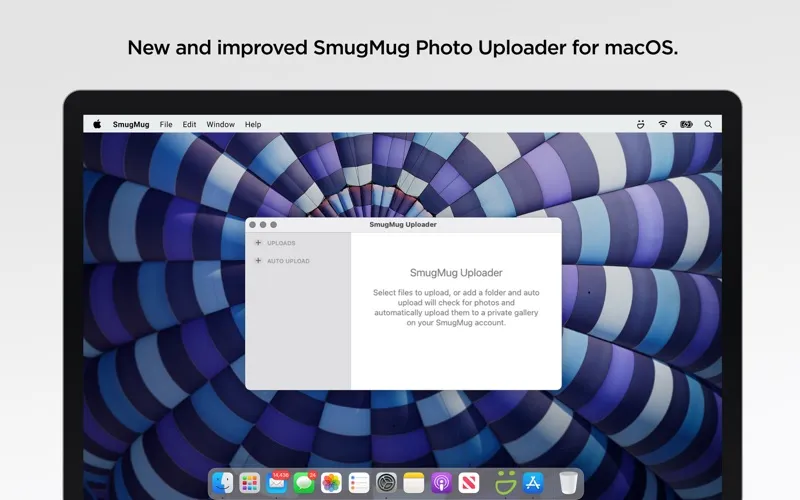This screenshot has height=500, width=800.
Task: Click the plus icon next to UPLOADS
Action: pos(258,243)
